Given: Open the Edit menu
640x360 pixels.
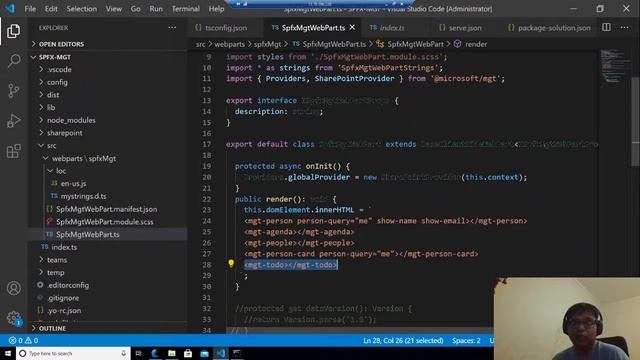Looking at the screenshot, I should (x=51, y=9).
